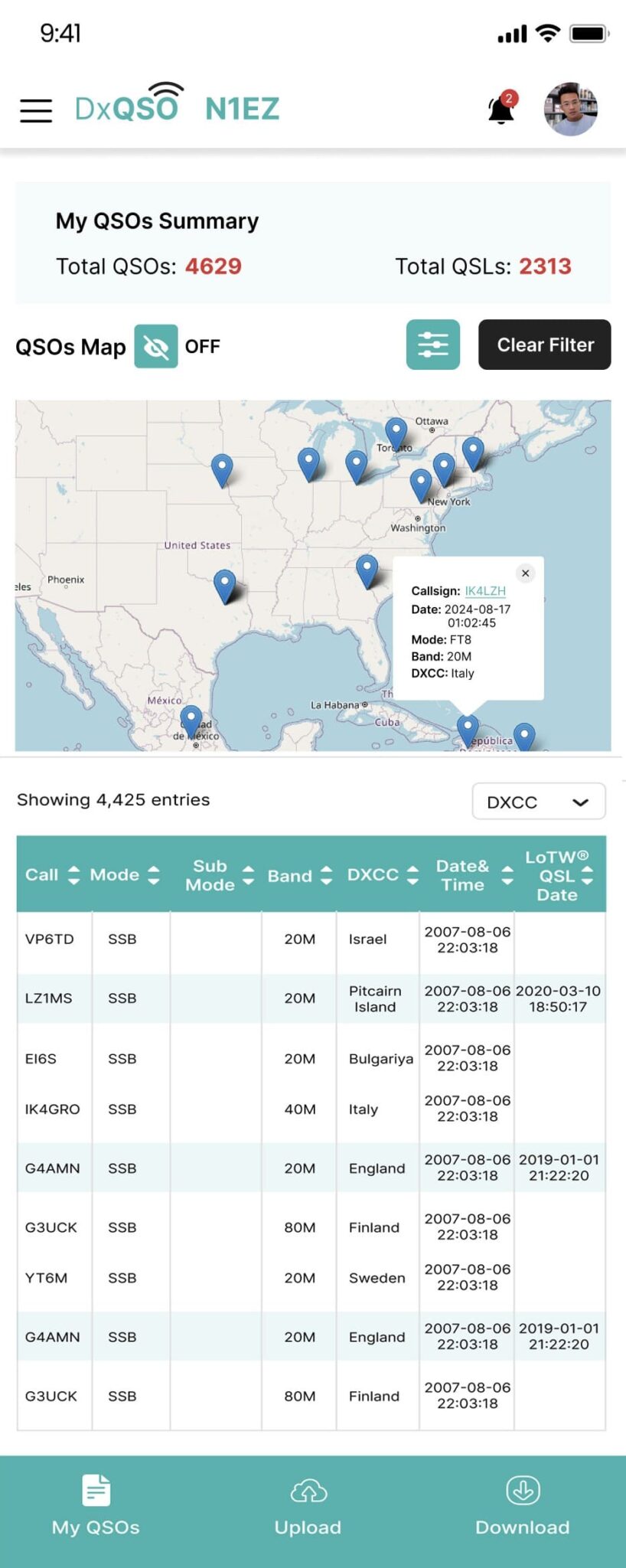This screenshot has height=1568, width=626.
Task: Open notifications bell with 2 alerts
Action: click(x=502, y=109)
